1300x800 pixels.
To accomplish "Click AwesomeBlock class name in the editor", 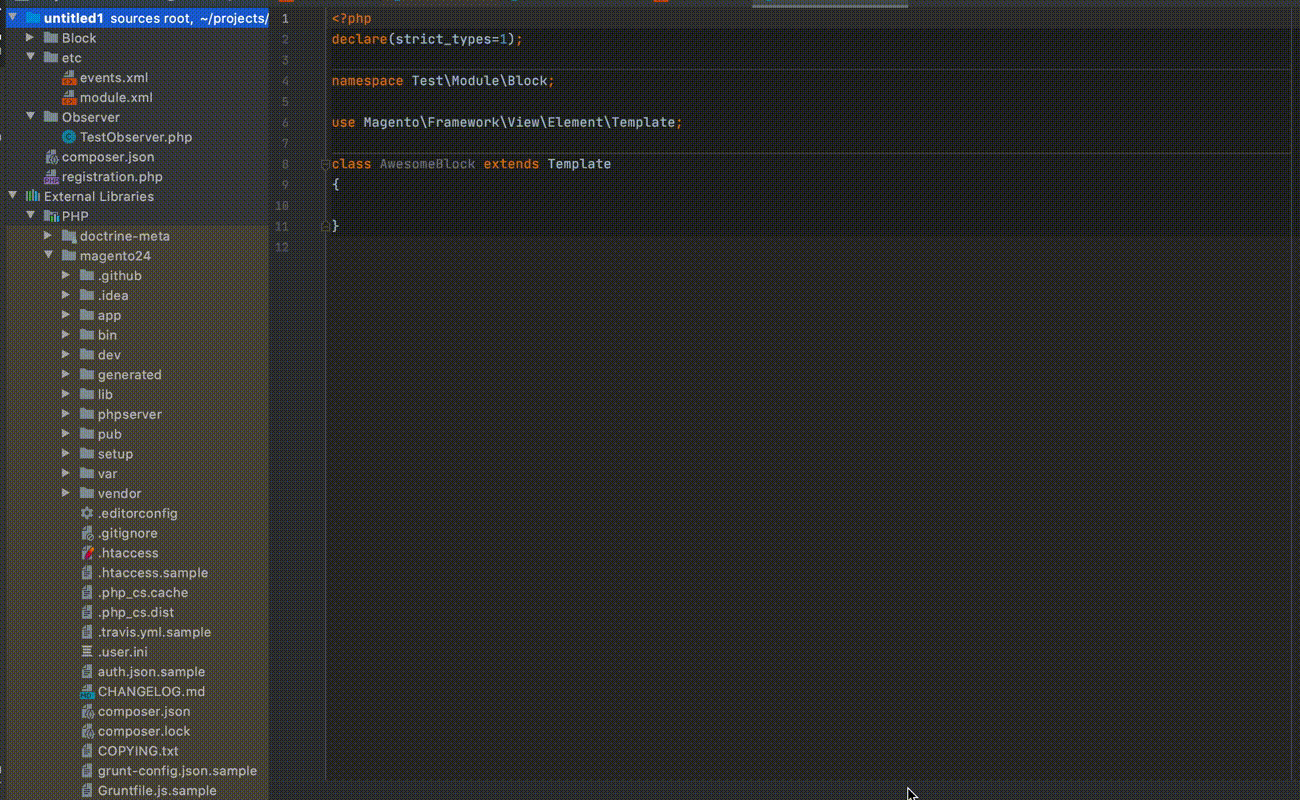I will click(427, 164).
